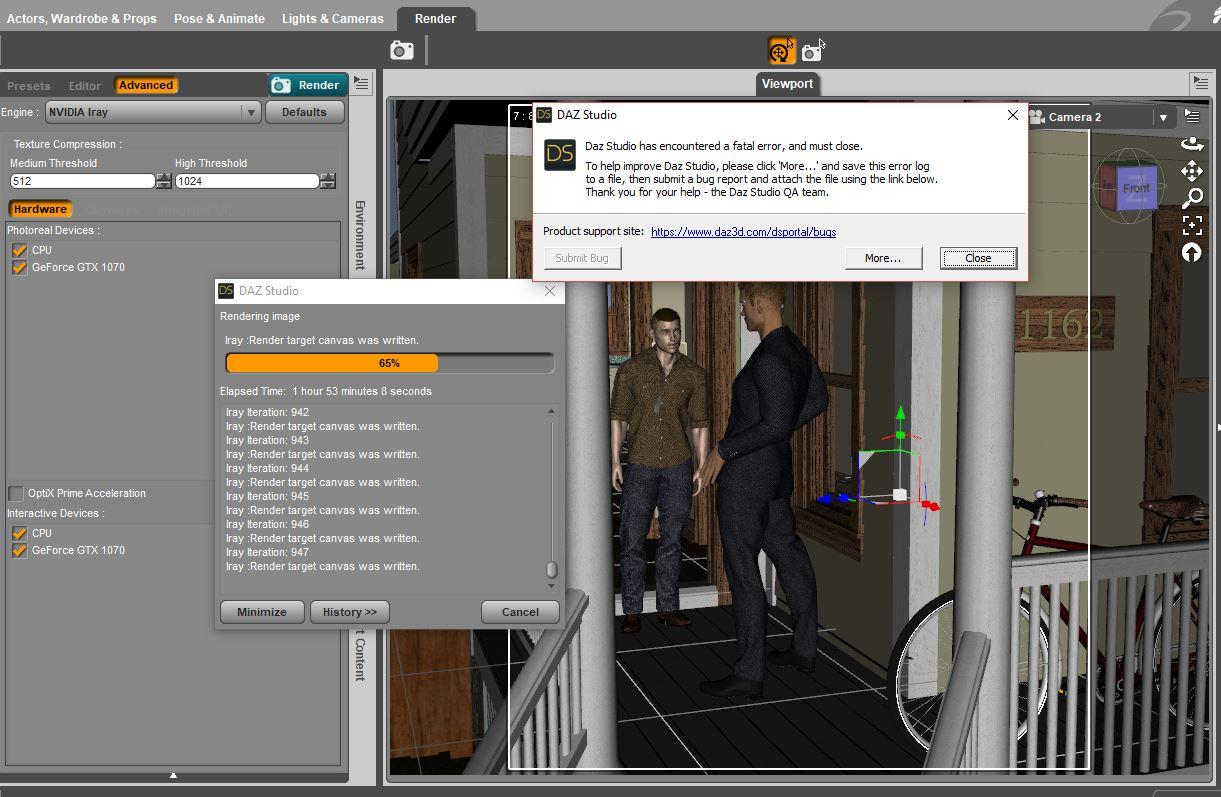Adjust the High Threshold stepper arrows
1221x797 pixels.
coord(327,181)
